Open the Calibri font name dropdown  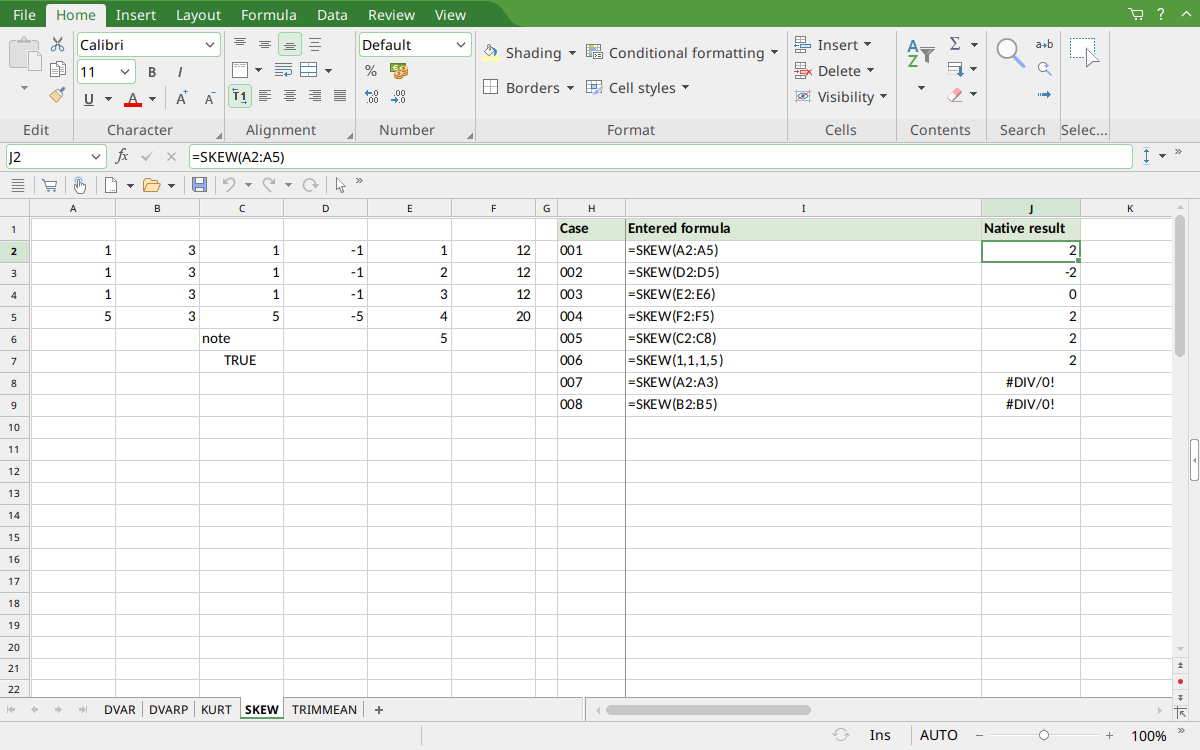click(x=209, y=45)
